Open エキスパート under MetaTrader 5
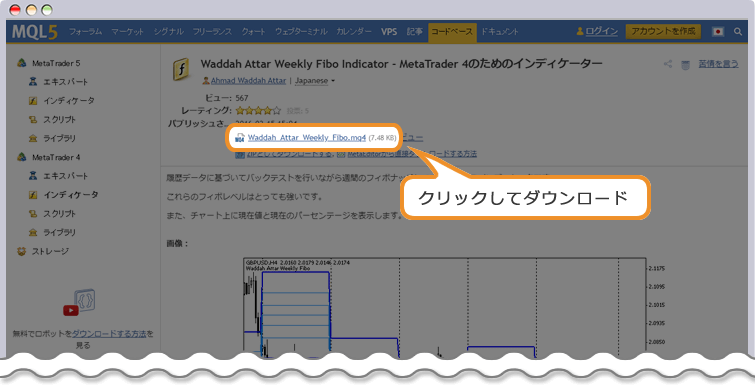The image size is (755, 385). point(65,82)
